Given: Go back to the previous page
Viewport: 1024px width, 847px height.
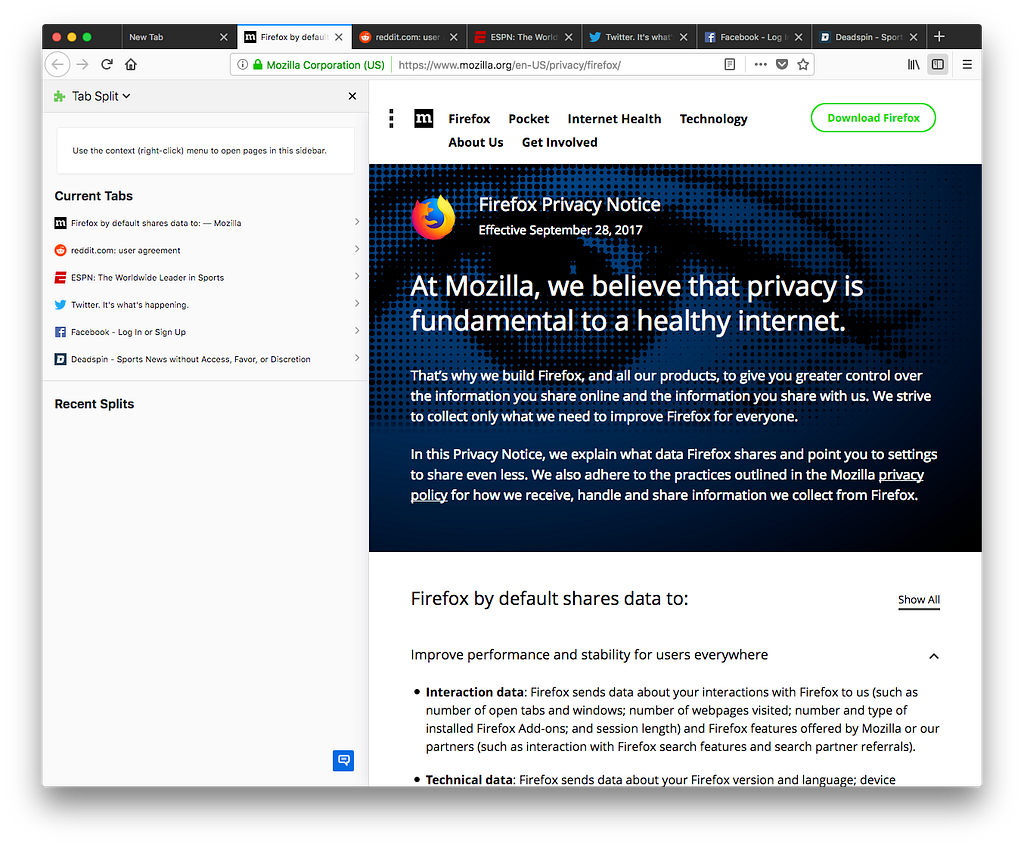Looking at the screenshot, I should tap(57, 65).
